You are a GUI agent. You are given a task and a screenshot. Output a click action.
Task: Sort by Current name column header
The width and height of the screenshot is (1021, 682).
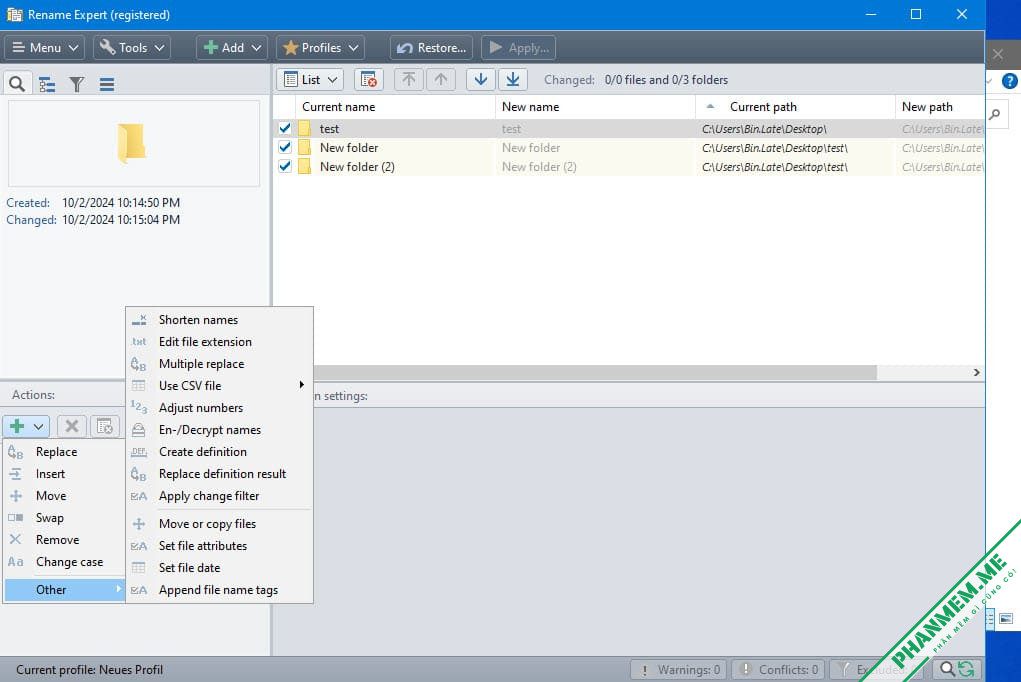395,107
